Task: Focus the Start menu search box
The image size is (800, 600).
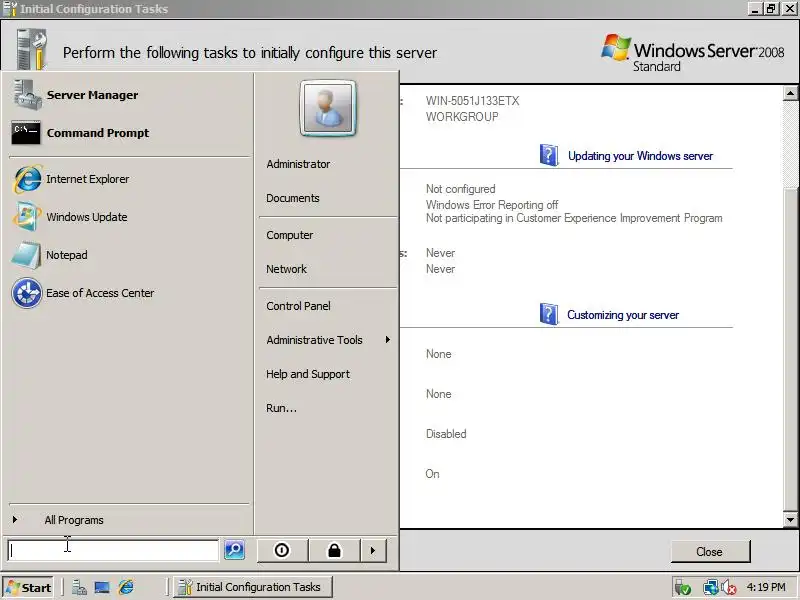Action: (113, 550)
